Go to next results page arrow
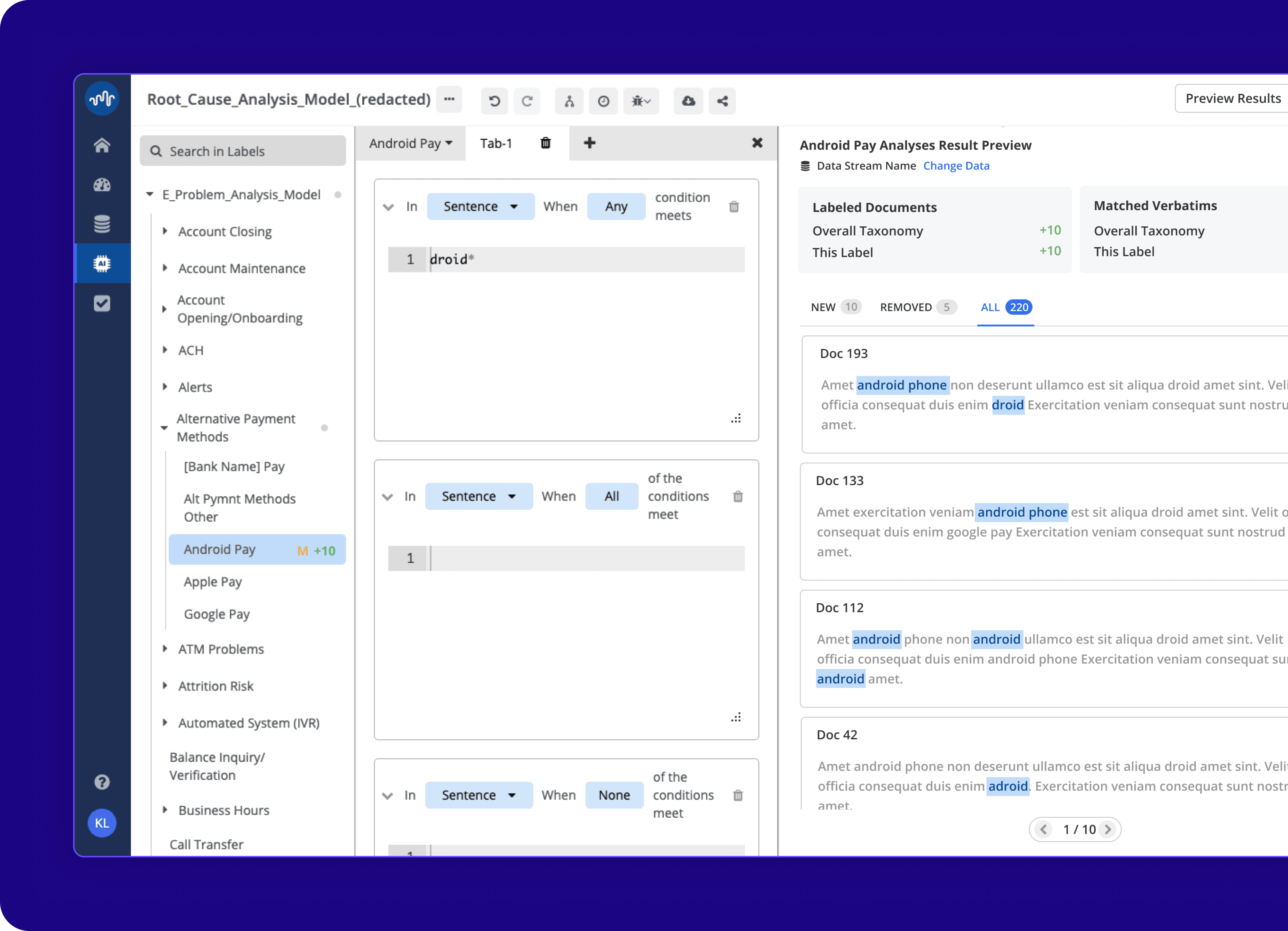Screen dimensions: 1288x931 point(1107,829)
